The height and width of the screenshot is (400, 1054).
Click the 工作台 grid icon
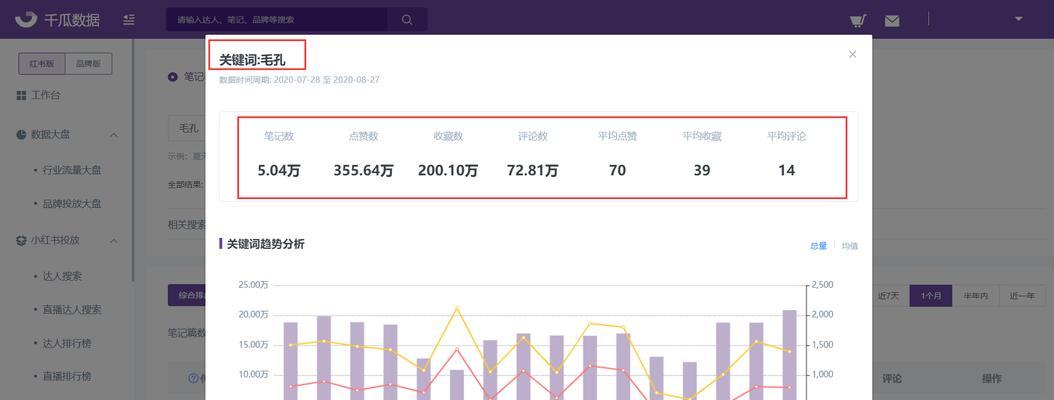(21, 95)
